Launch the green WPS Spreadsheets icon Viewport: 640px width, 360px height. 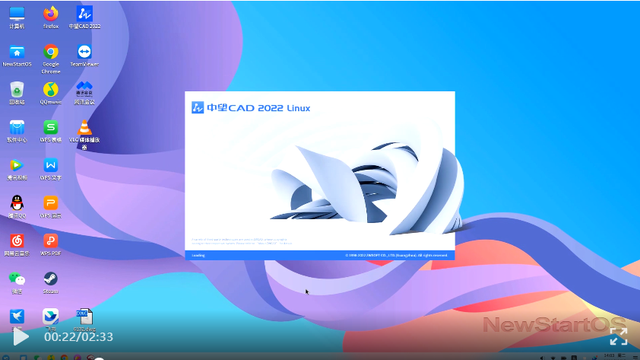51,131
